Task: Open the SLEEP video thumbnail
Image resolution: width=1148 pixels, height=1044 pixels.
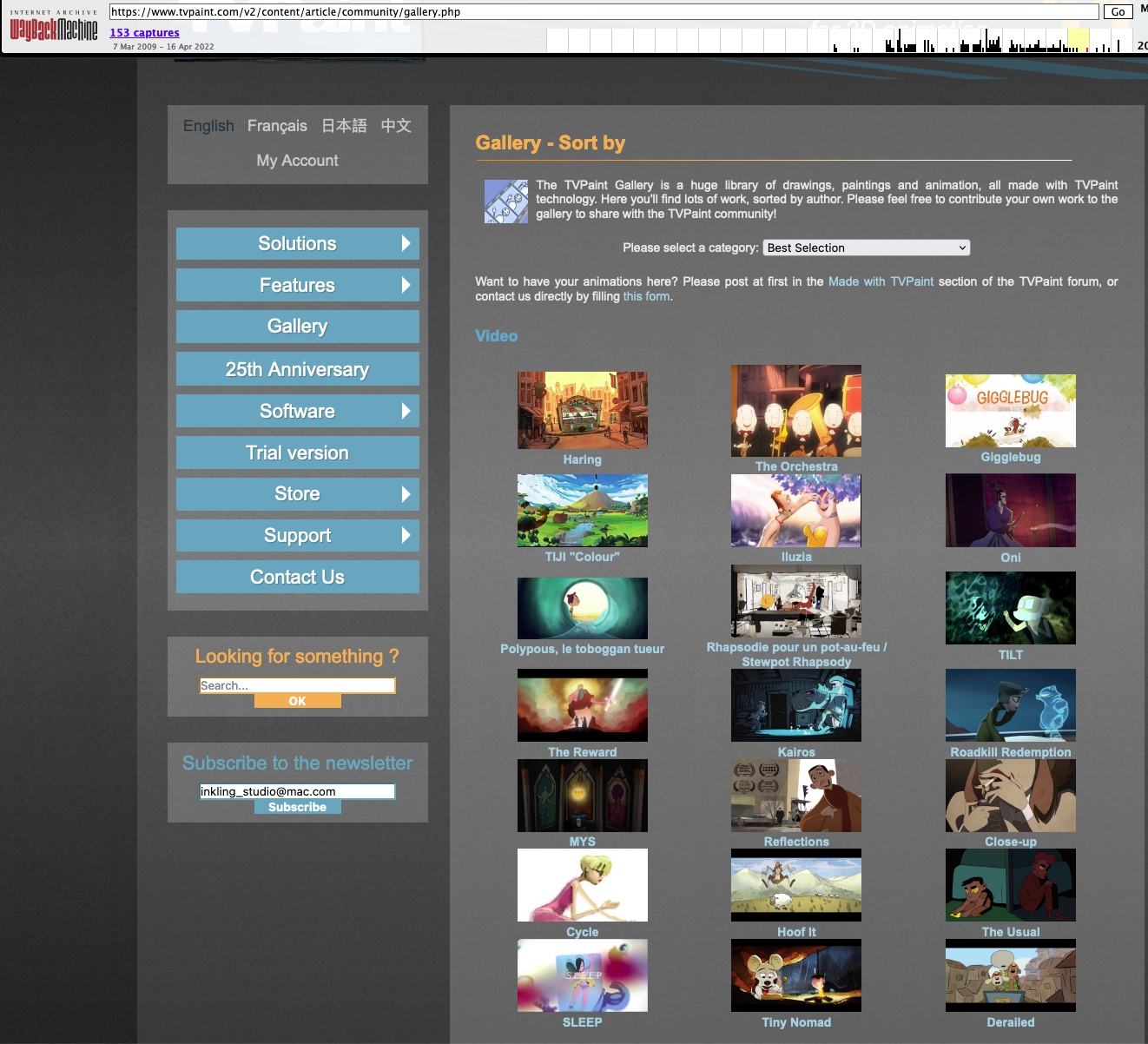Action: 582,975
